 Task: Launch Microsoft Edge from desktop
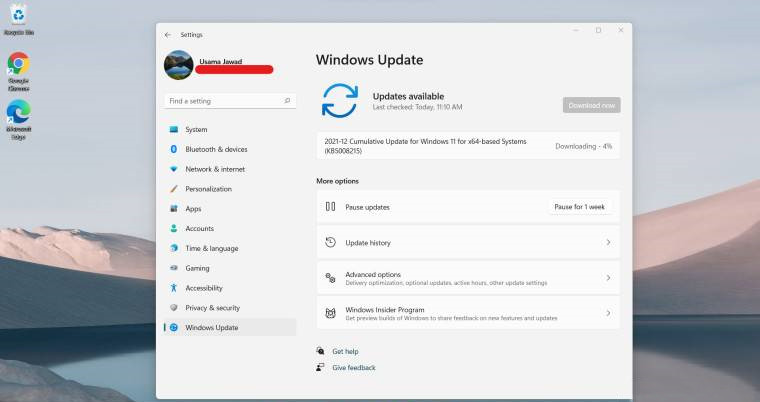tap(18, 119)
